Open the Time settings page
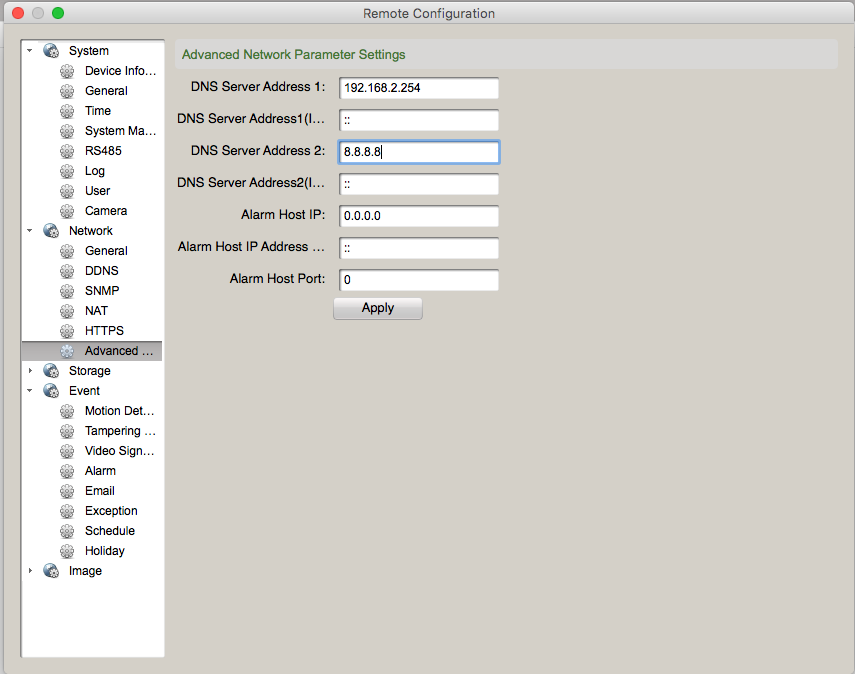Viewport: 855px width, 674px height. [x=98, y=111]
